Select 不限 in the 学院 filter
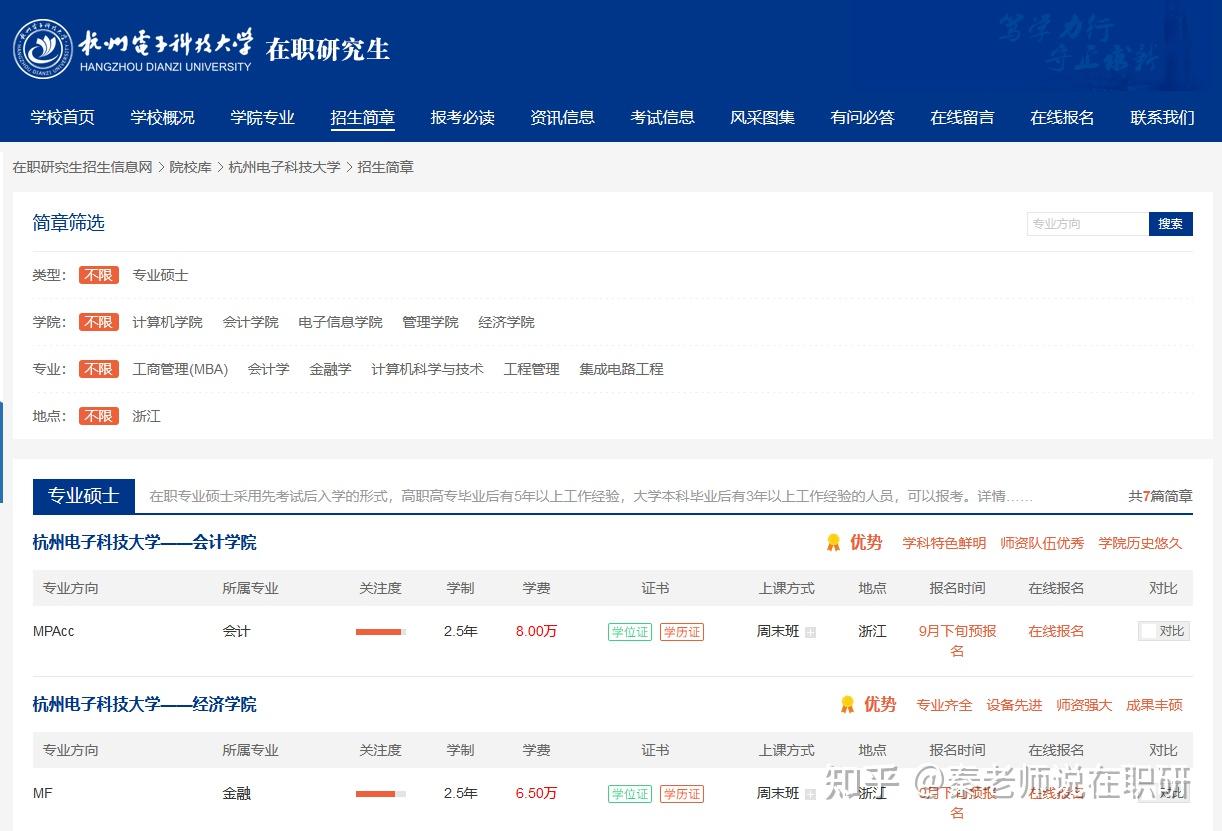This screenshot has height=831, width=1222. tap(99, 322)
